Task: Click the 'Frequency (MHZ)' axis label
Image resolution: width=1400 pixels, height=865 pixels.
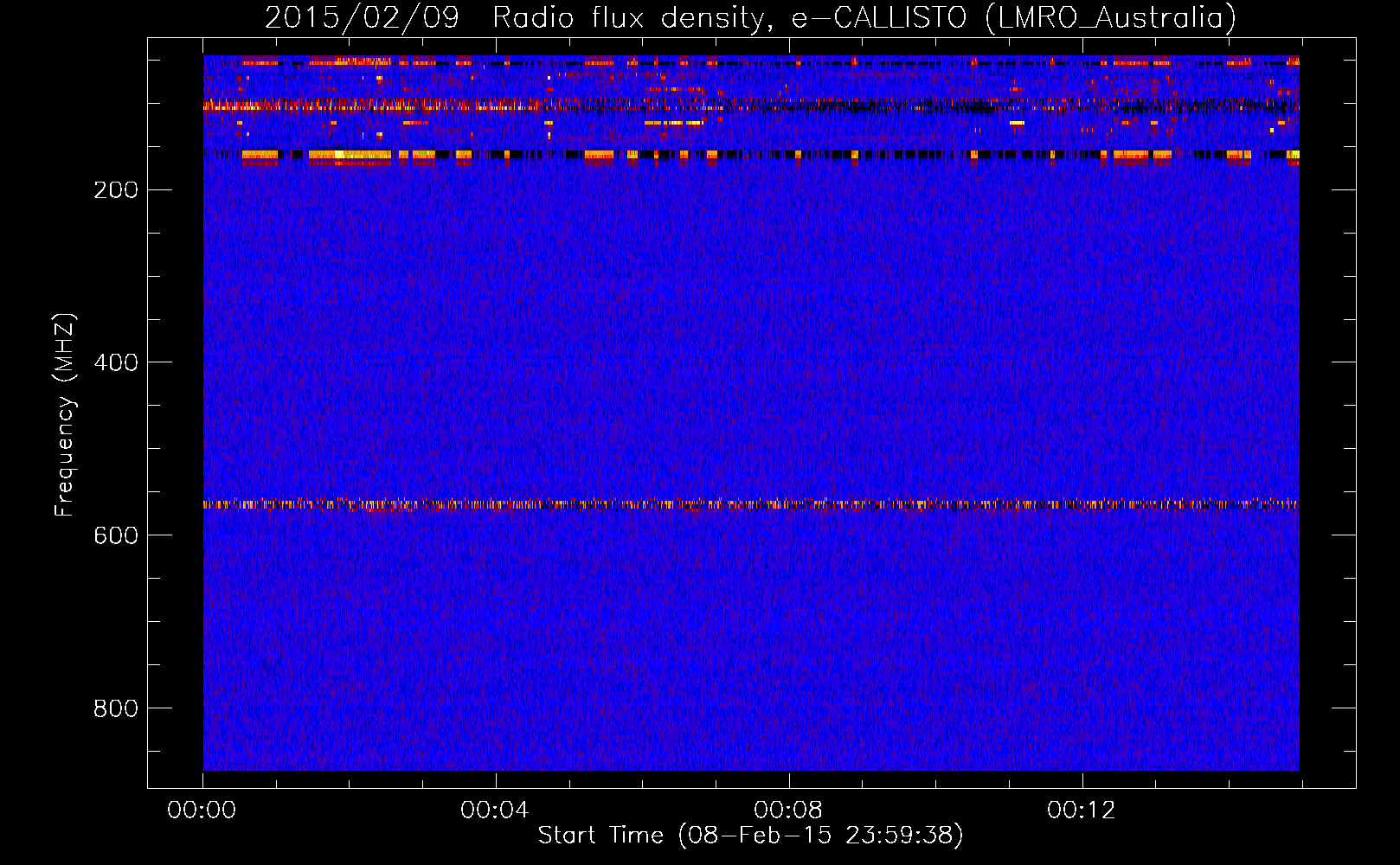Action: 65,414
